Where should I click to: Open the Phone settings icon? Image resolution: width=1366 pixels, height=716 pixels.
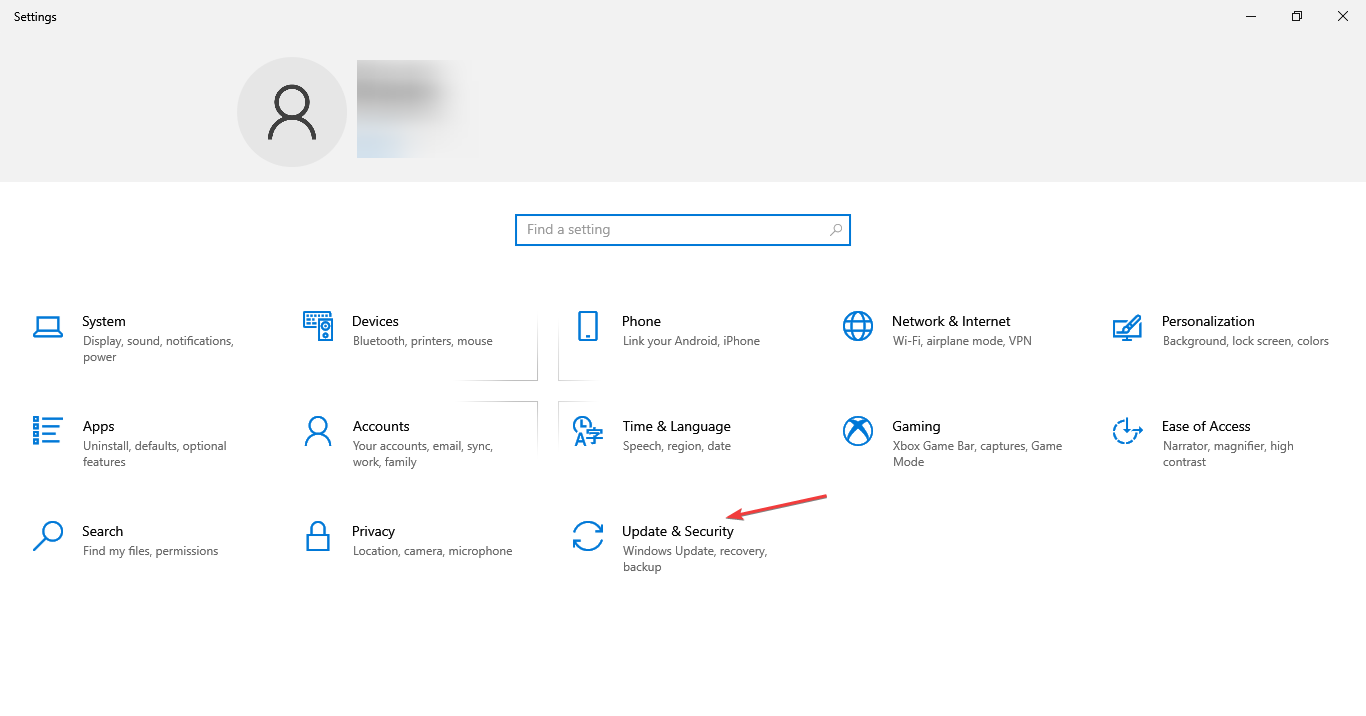588,326
